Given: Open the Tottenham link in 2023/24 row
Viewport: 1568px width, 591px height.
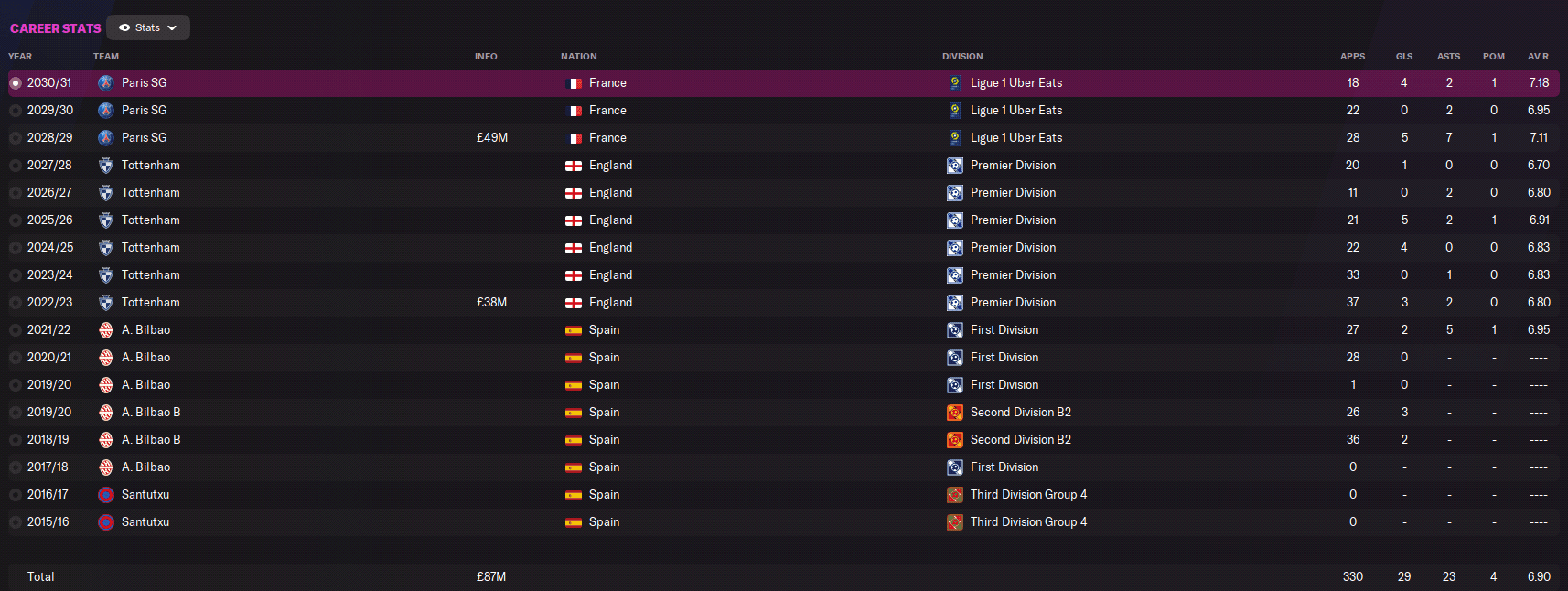Looking at the screenshot, I should 151,275.
